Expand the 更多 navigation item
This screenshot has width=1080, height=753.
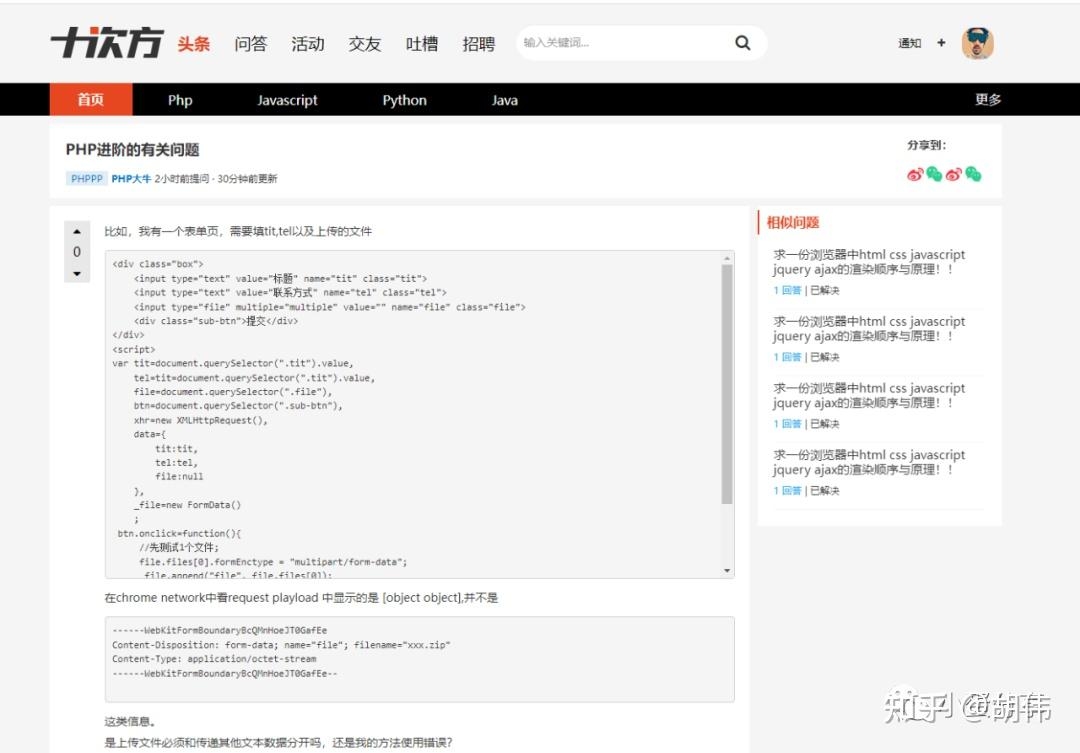point(986,99)
